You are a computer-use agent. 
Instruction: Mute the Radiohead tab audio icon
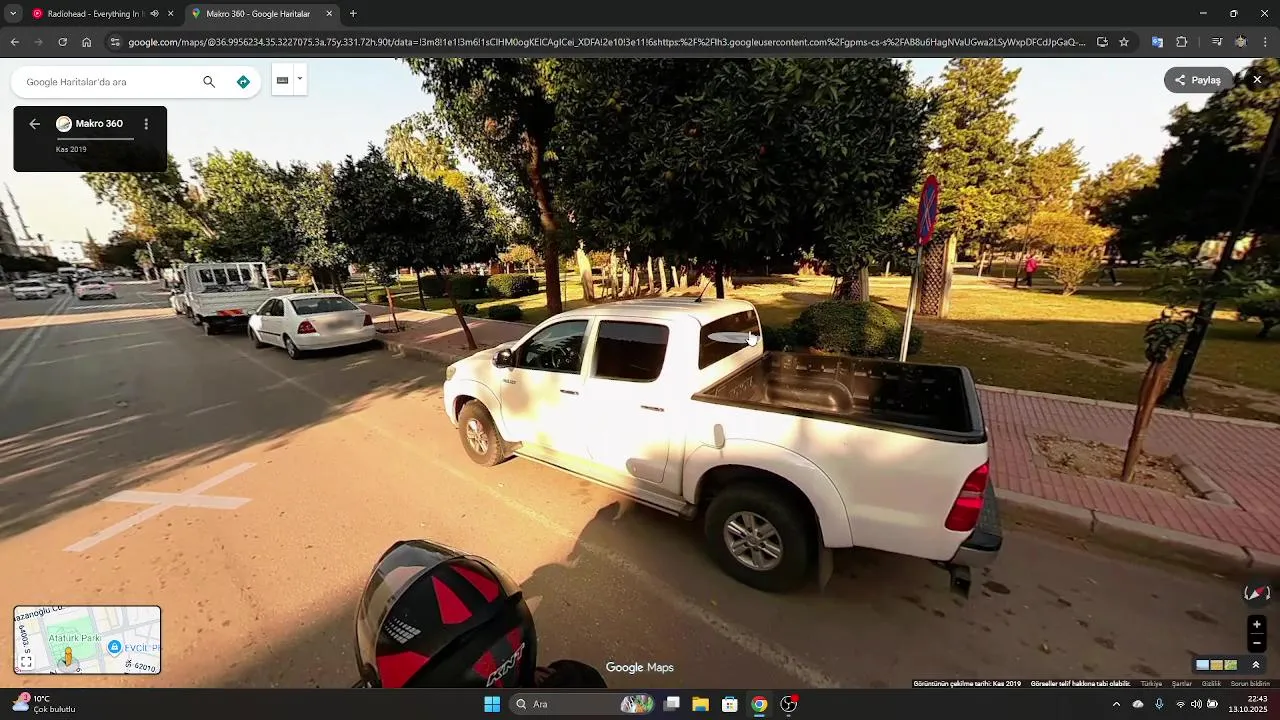[154, 14]
